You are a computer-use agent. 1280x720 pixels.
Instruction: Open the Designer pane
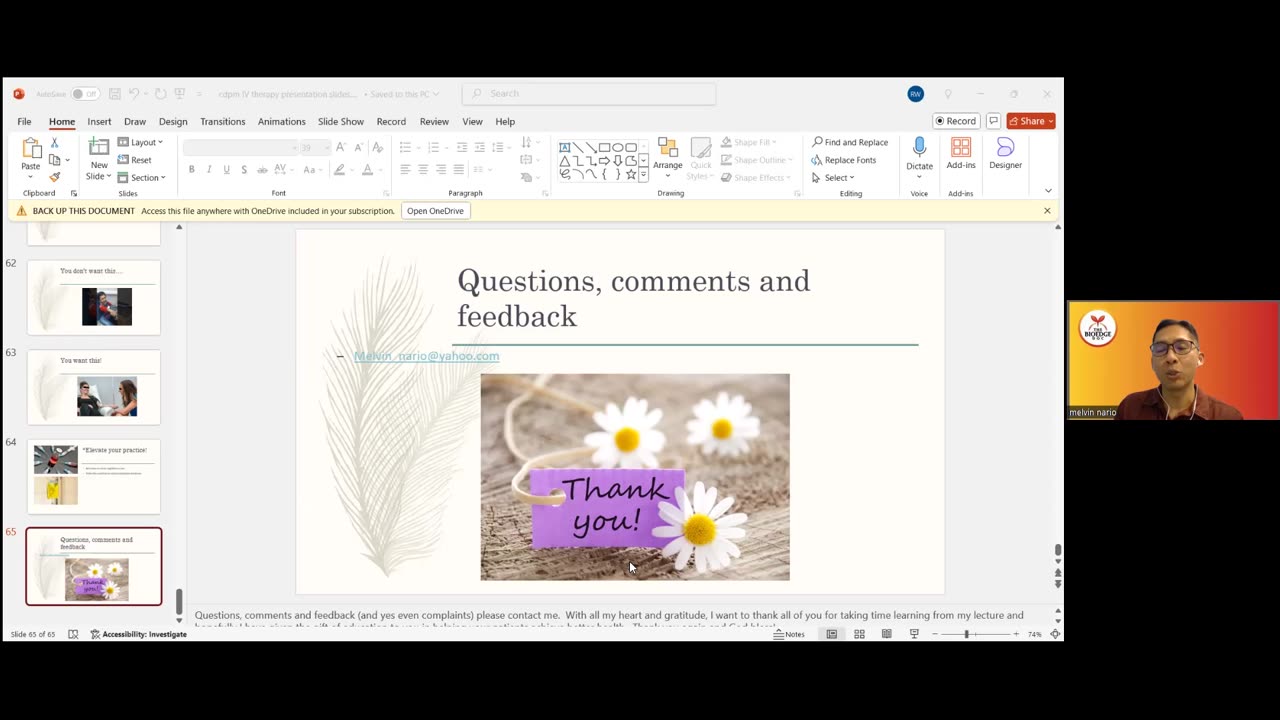click(1005, 153)
